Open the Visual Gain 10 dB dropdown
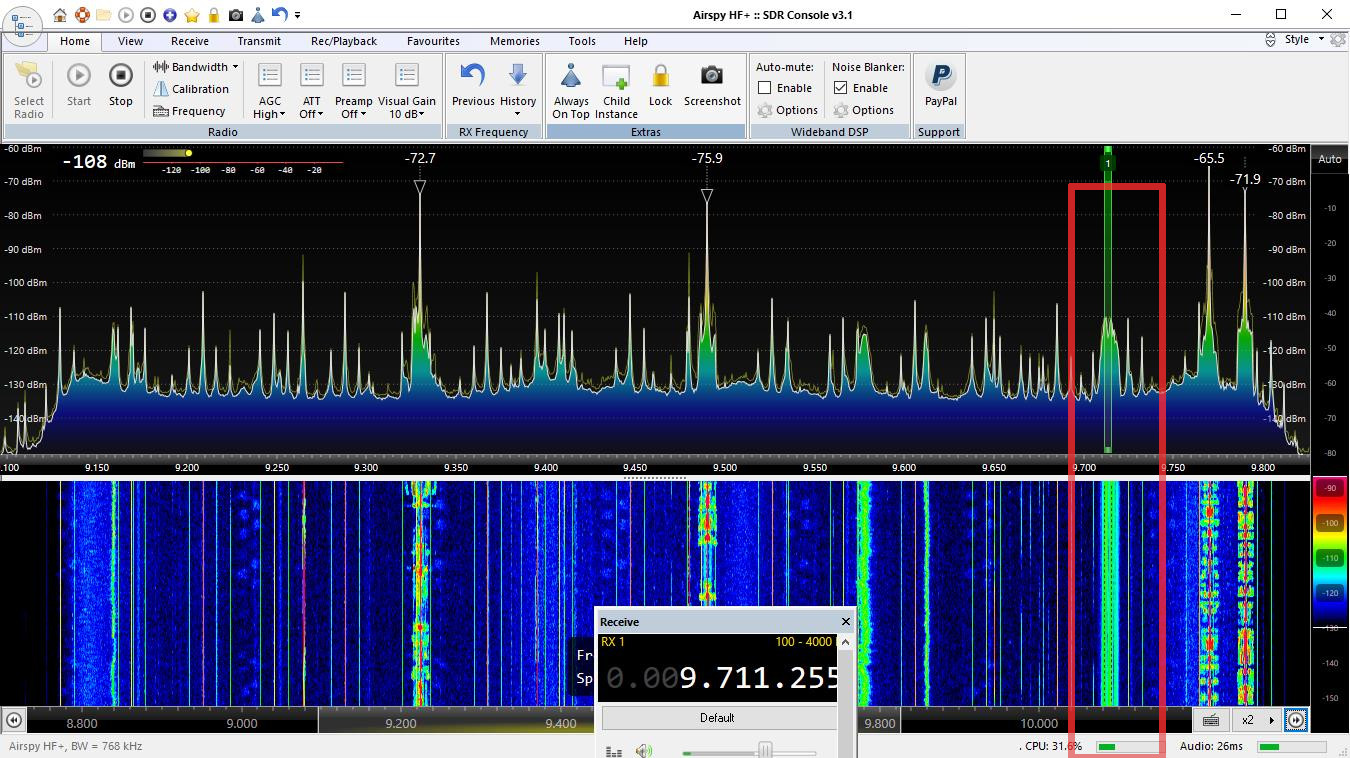This screenshot has width=1350, height=758. click(x=407, y=90)
